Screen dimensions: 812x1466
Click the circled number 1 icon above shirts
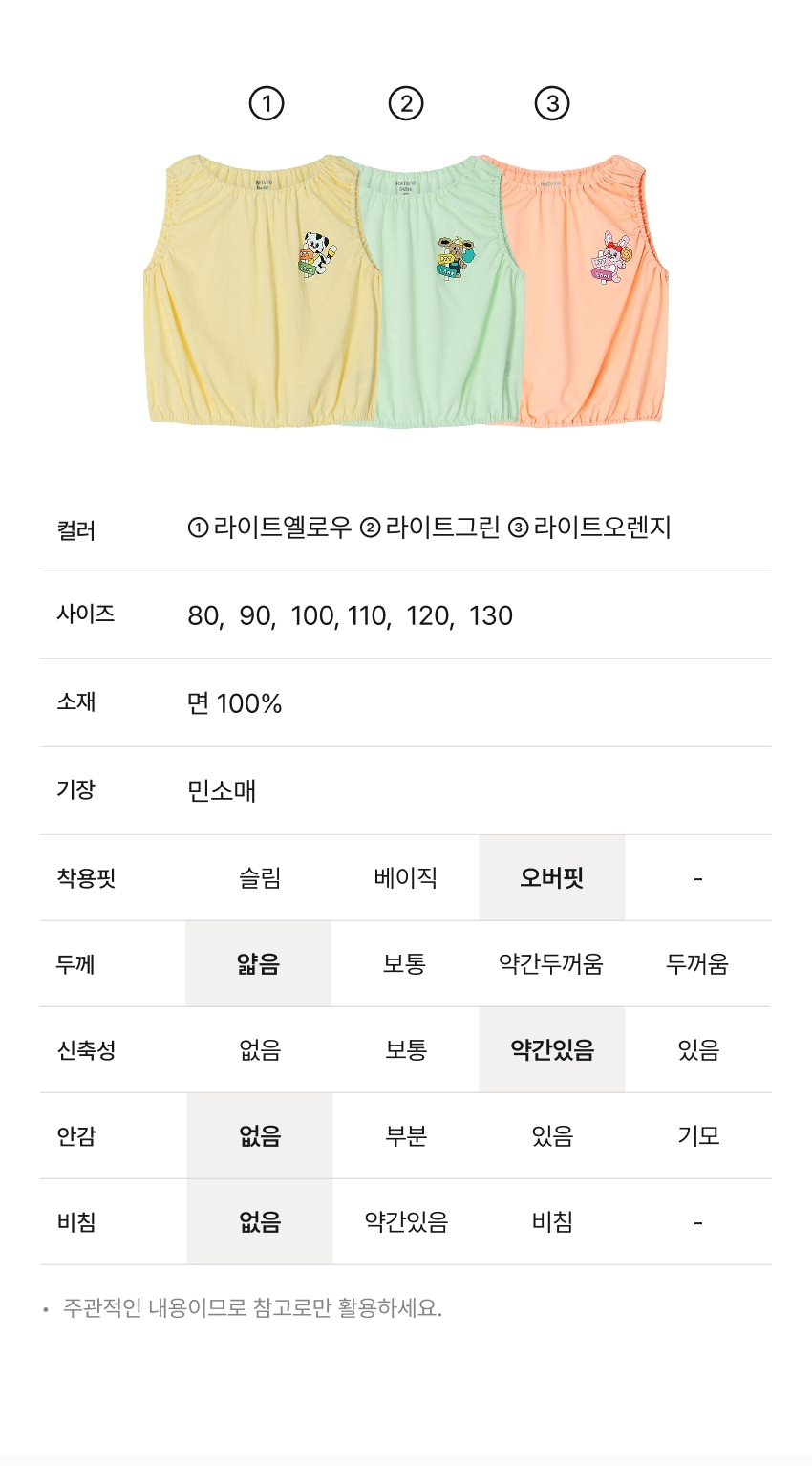coord(267,103)
